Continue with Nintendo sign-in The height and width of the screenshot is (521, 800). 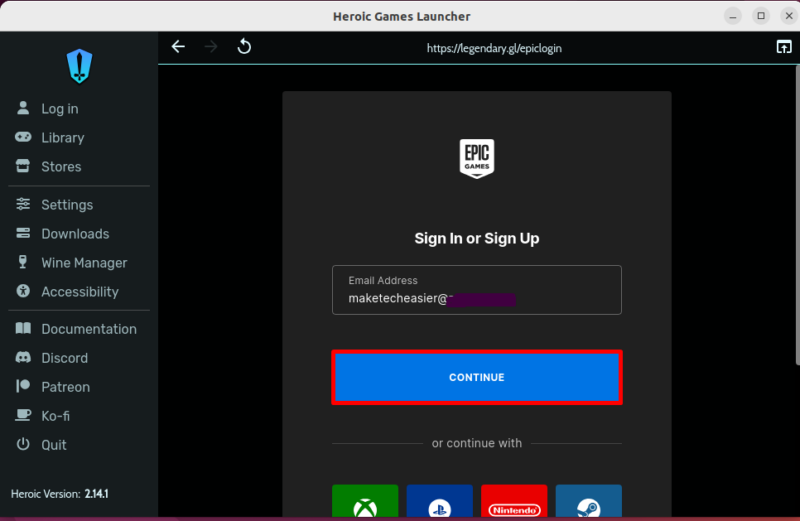[x=514, y=501]
